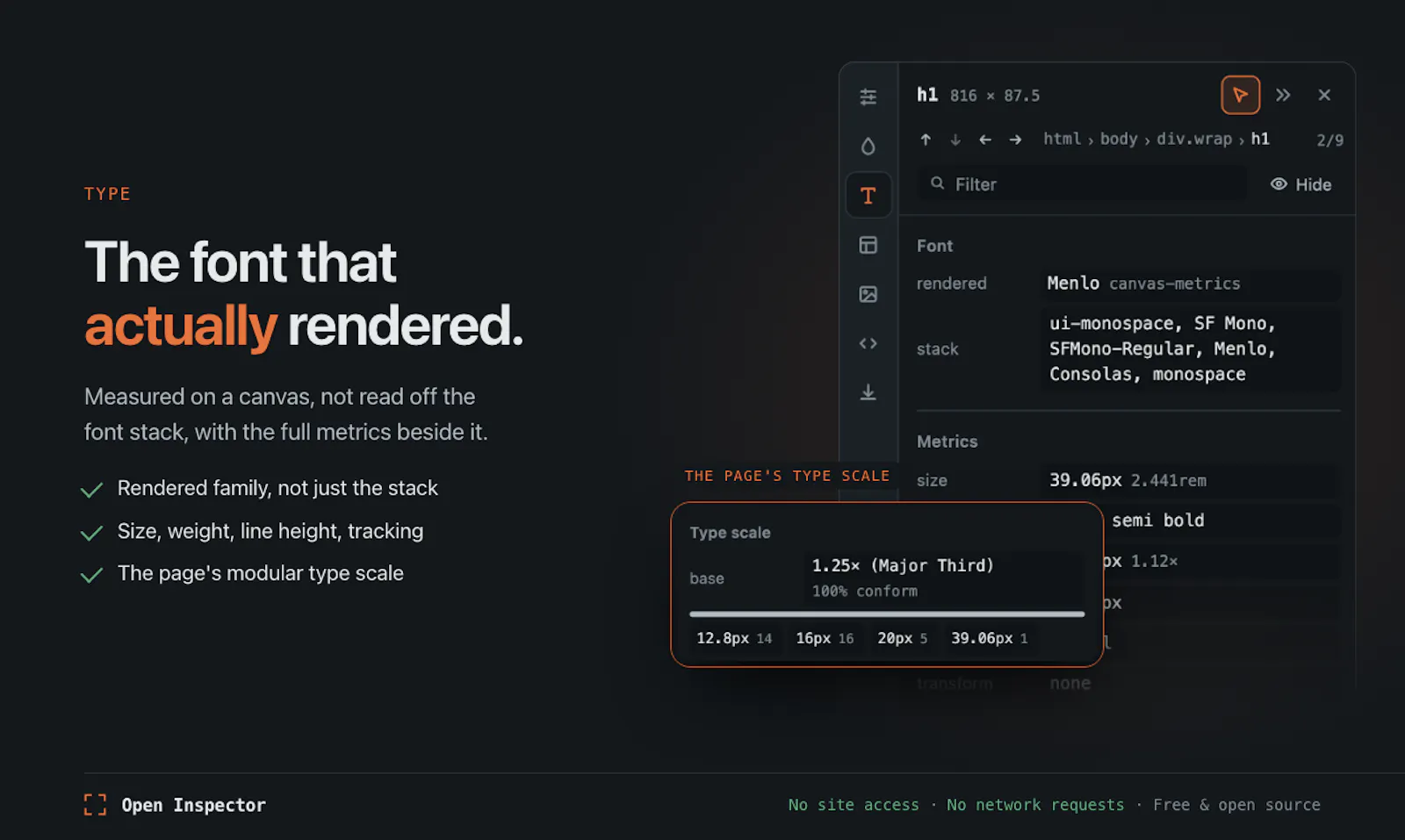
Task: Go to previous sibling left arrow
Action: (985, 140)
